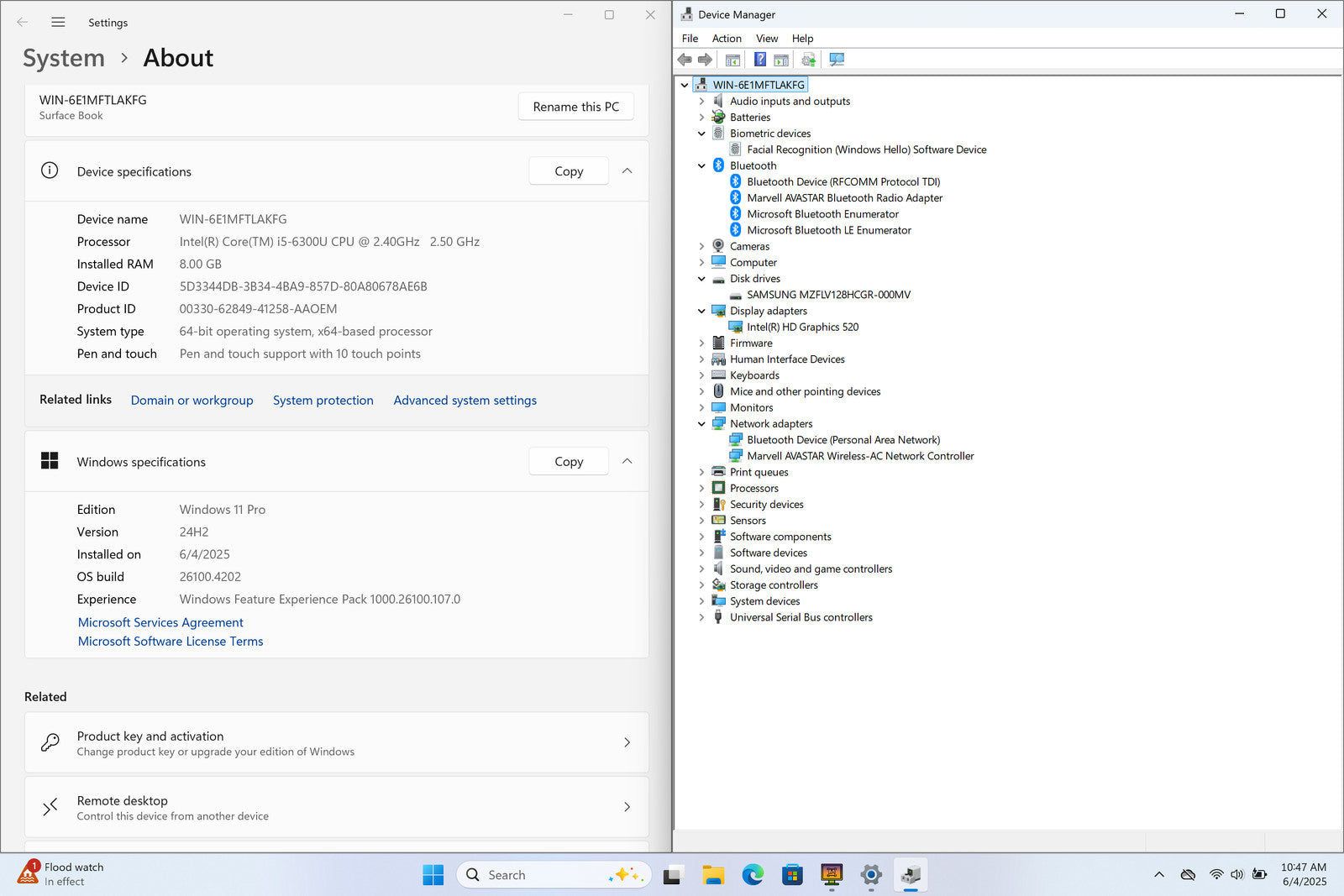Select 'Marvell AVASTAR Wireless-AC Network Controller'
This screenshot has height=896, width=1344.
(861, 456)
